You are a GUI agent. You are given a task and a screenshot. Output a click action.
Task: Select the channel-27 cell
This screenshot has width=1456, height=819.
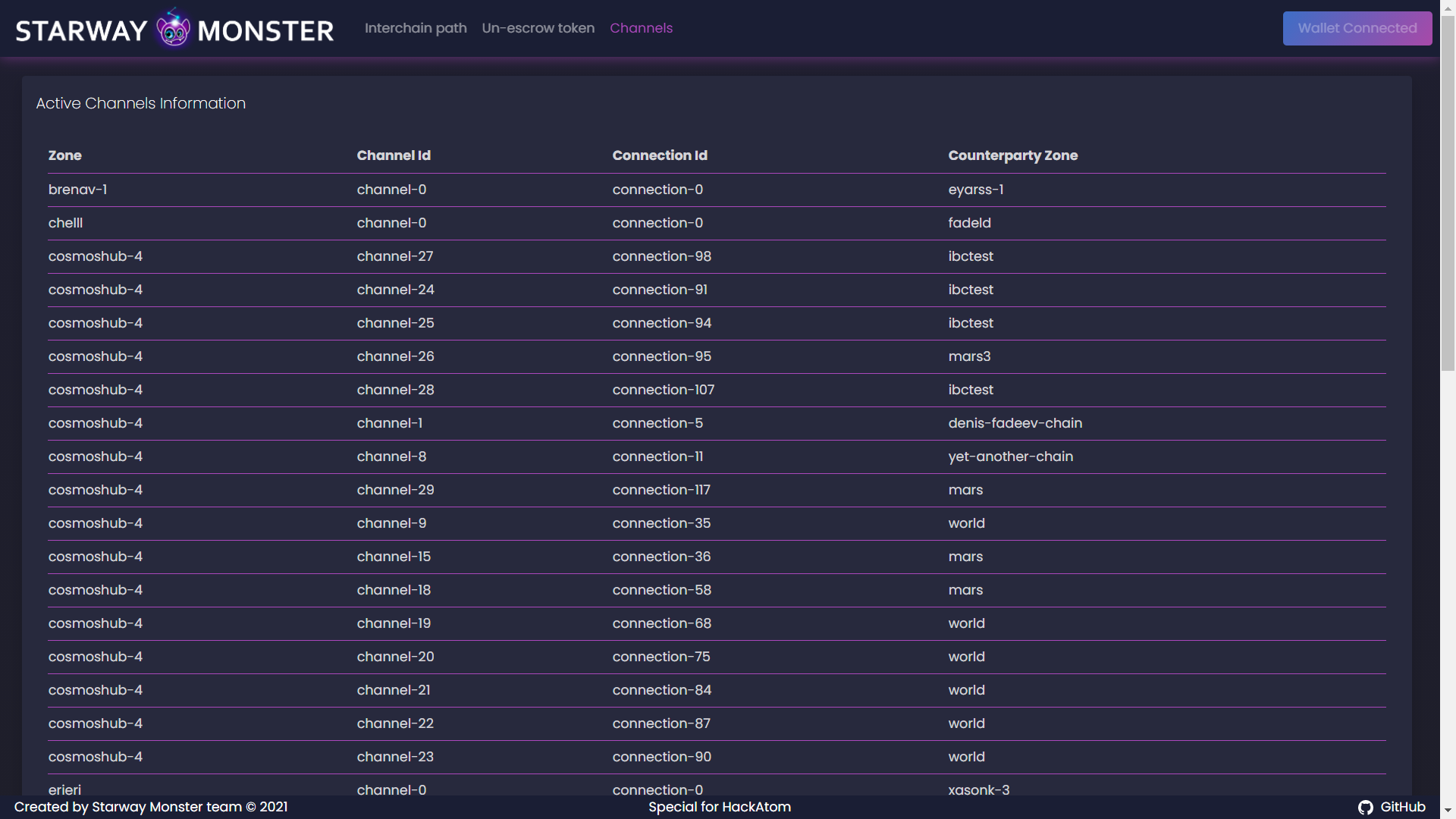[395, 256]
